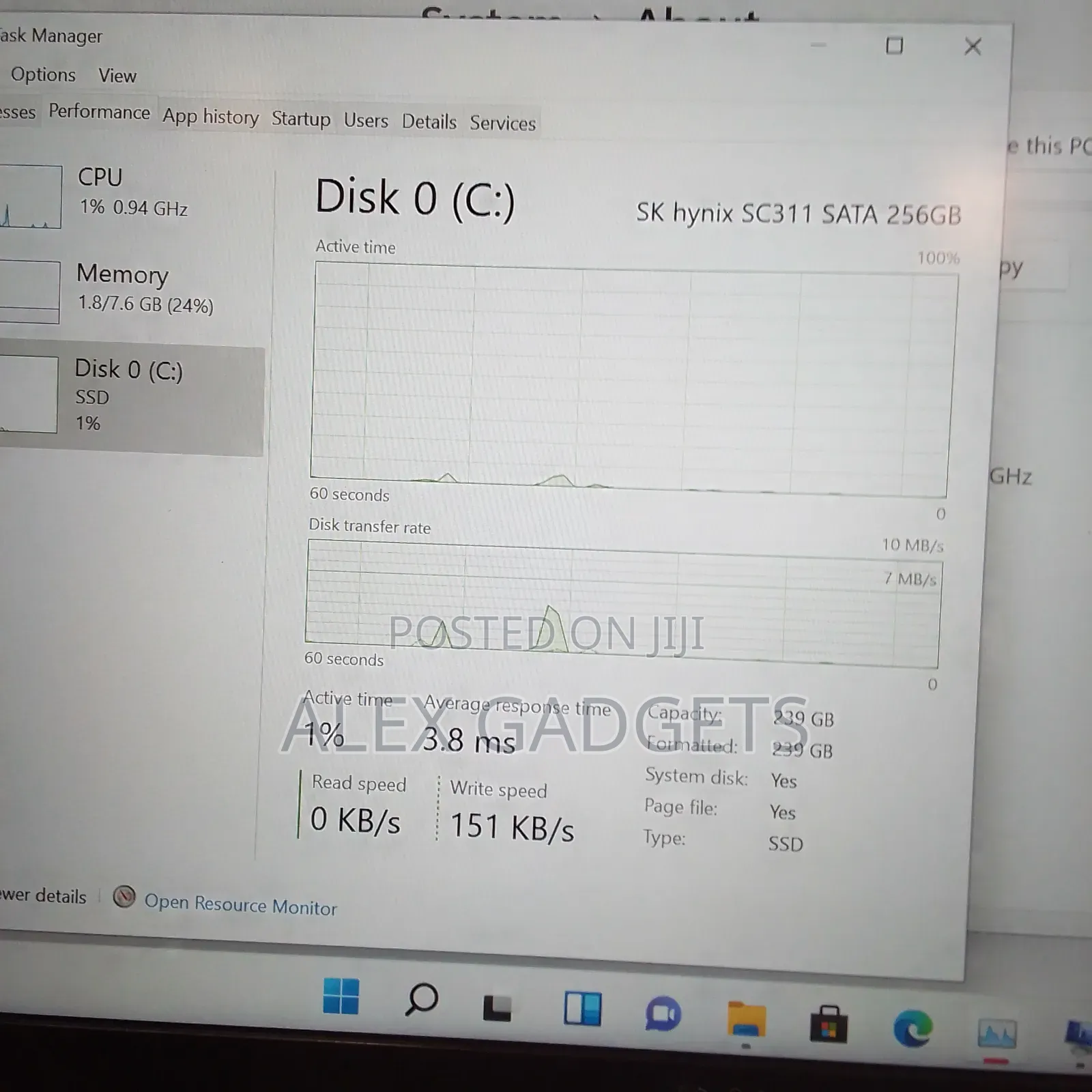The image size is (1092, 1092).
Task: Open Widgets icon on taskbar
Action: [582, 1008]
